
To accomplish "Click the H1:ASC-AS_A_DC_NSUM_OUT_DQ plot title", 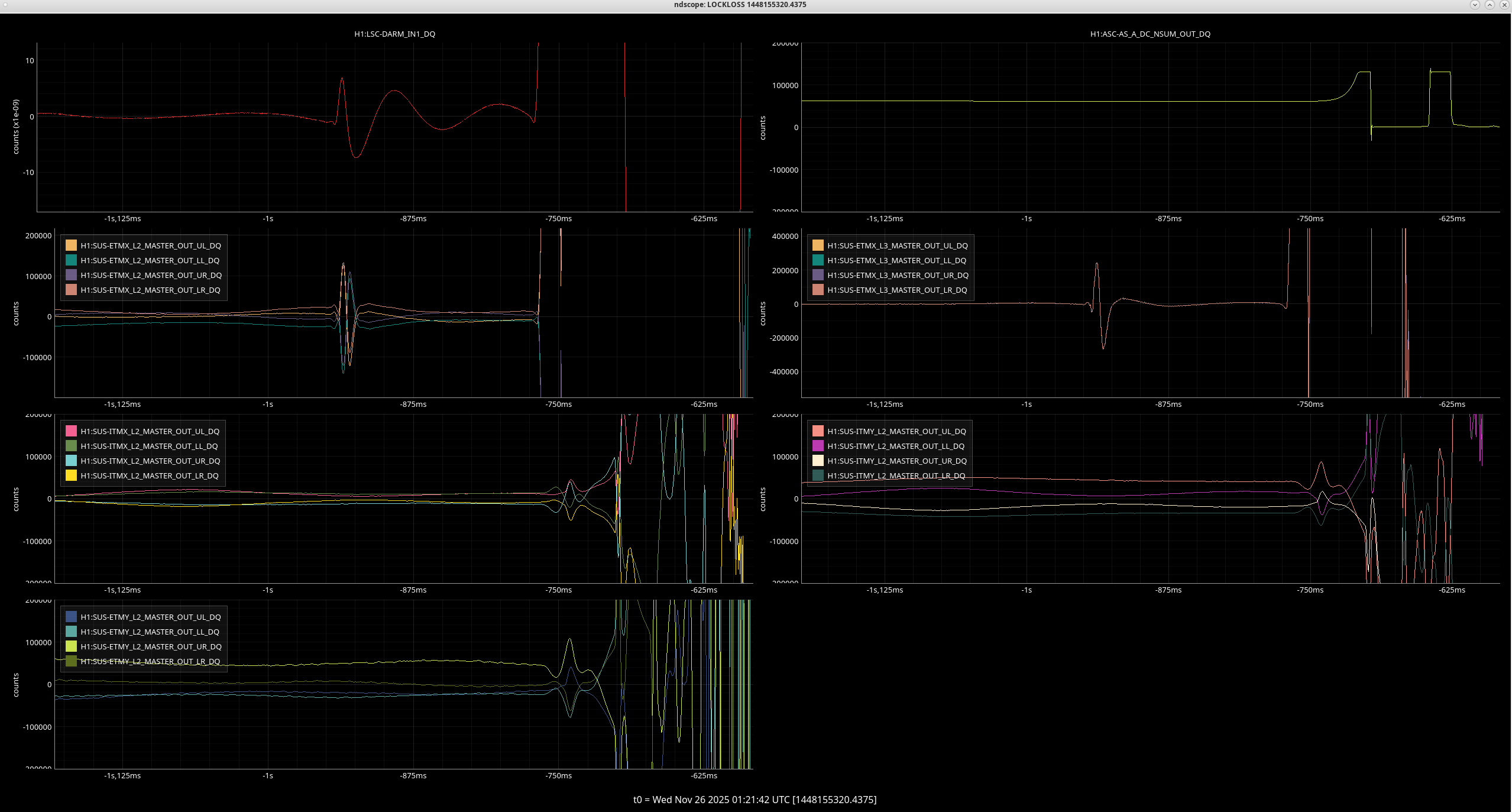I will (x=1150, y=34).
